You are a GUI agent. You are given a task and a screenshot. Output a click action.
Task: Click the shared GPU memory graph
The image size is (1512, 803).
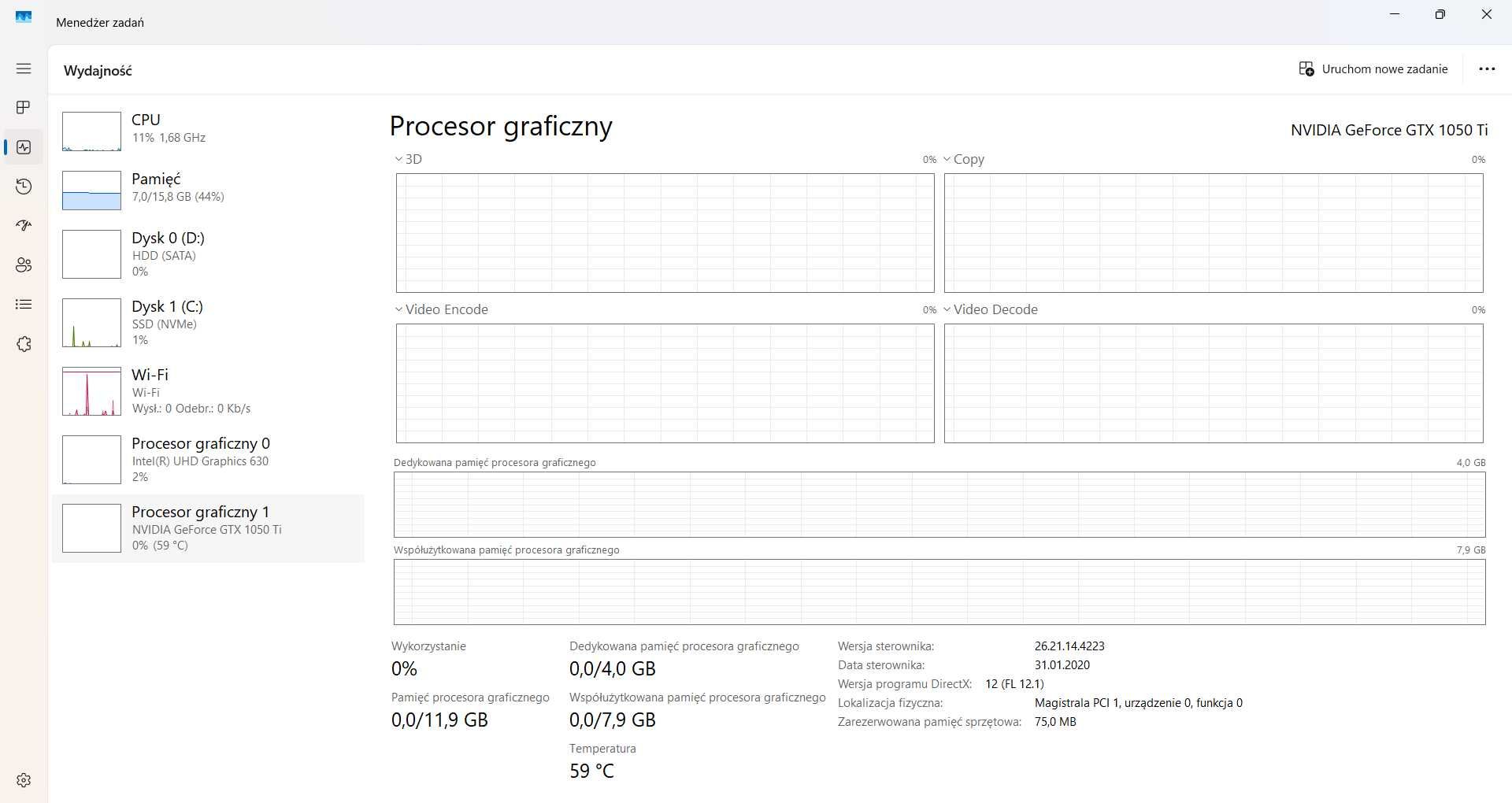[x=939, y=592]
